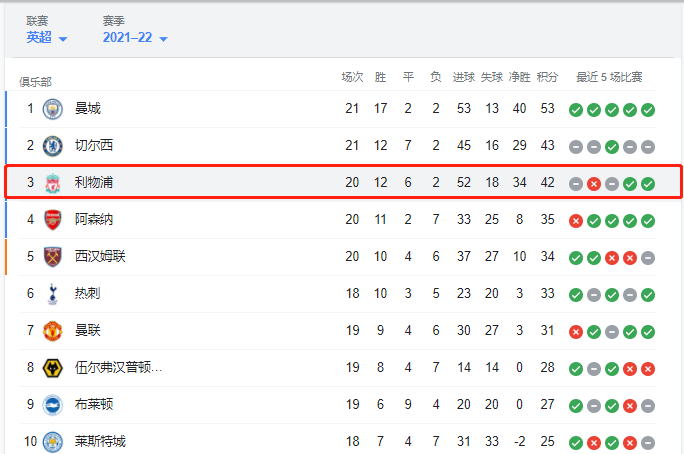Click the 积分 points column header
Image resolution: width=684 pixels, height=454 pixels.
(547, 77)
